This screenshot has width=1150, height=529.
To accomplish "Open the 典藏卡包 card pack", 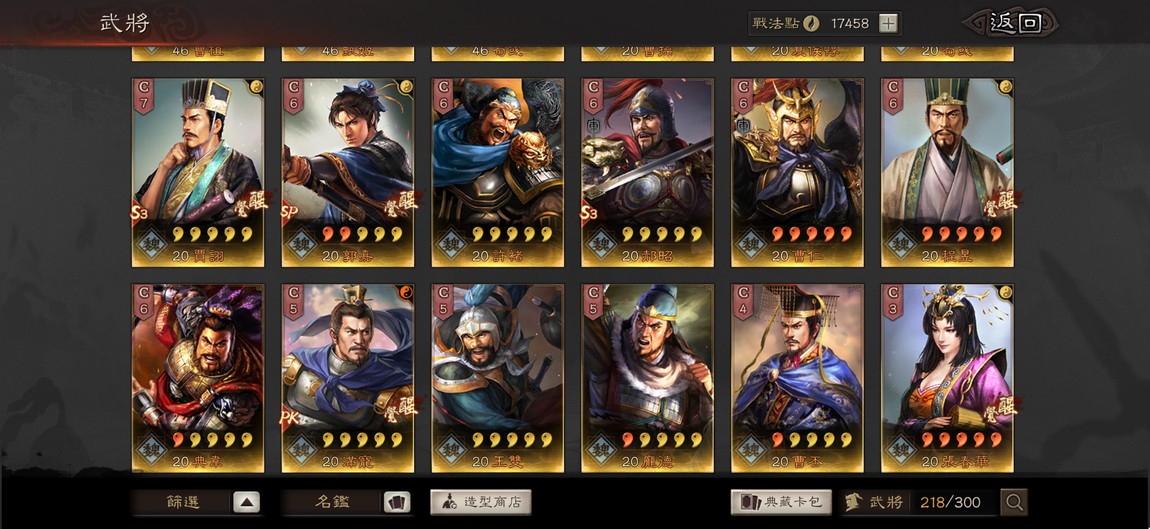I will tap(780, 503).
